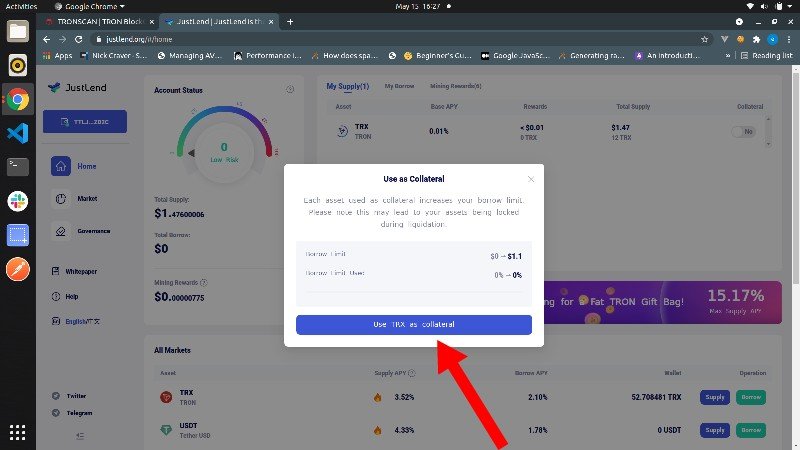Select the My Borrow tab
This screenshot has height=450, width=800.
[x=399, y=86]
